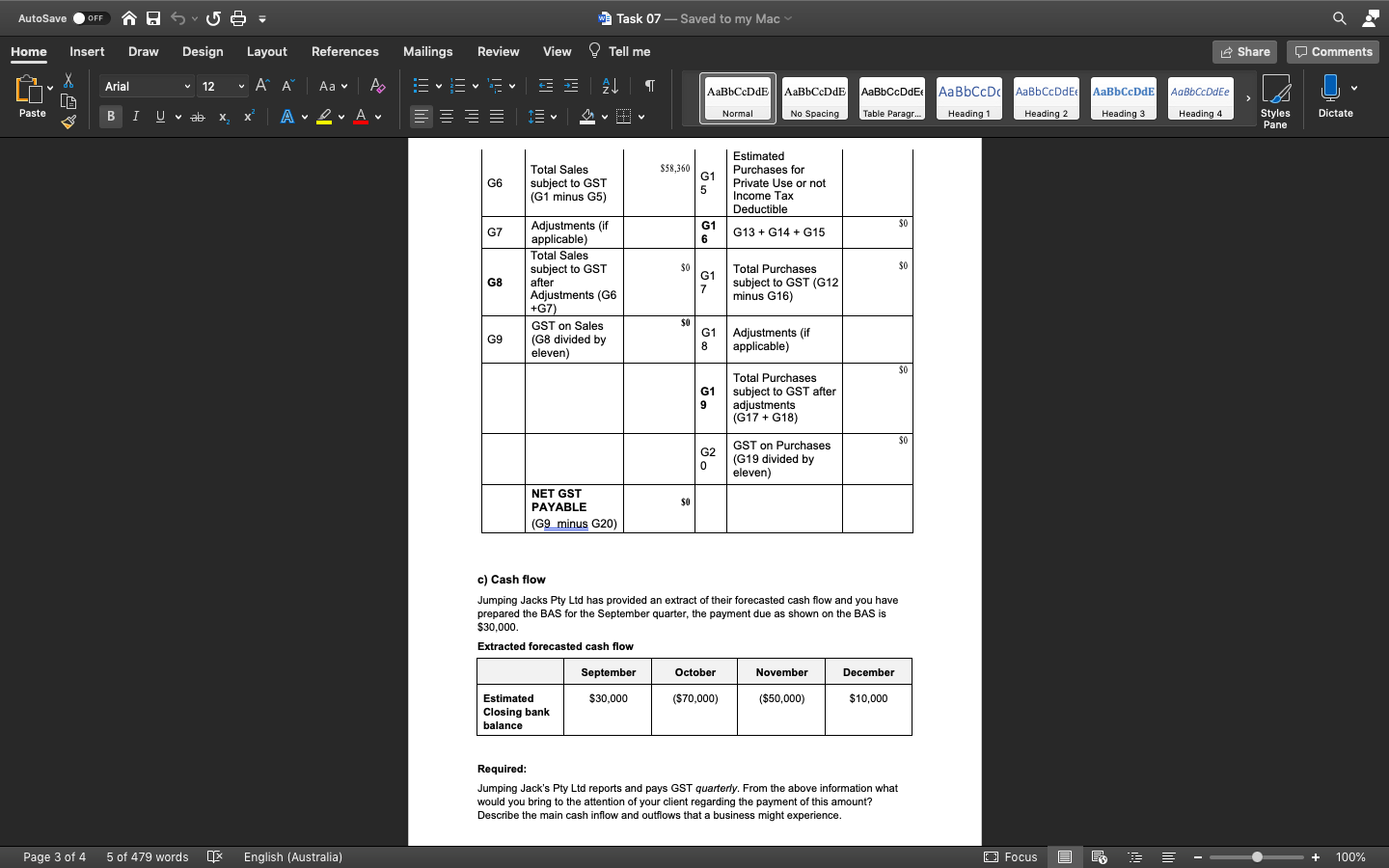The image size is (1389, 868).
Task: Open the Comments panel
Action: point(1333,51)
